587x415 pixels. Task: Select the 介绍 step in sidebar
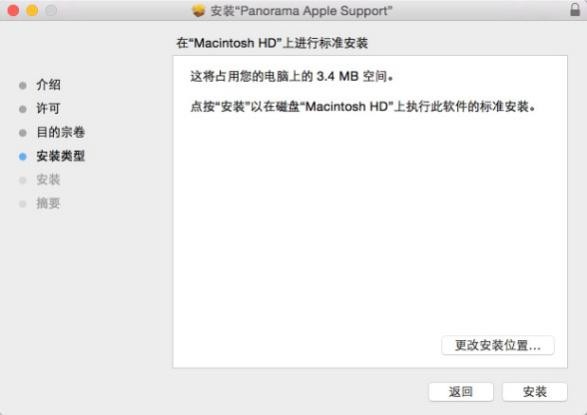pos(48,85)
